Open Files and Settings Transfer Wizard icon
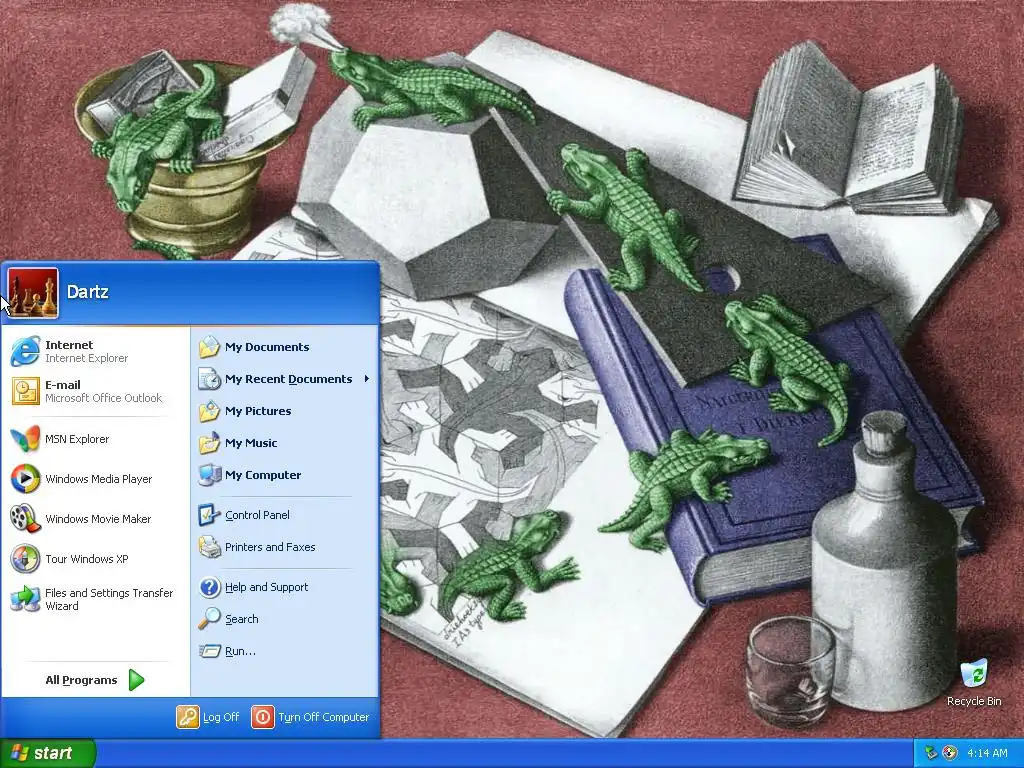Screen dimensions: 1024x768 25,599
